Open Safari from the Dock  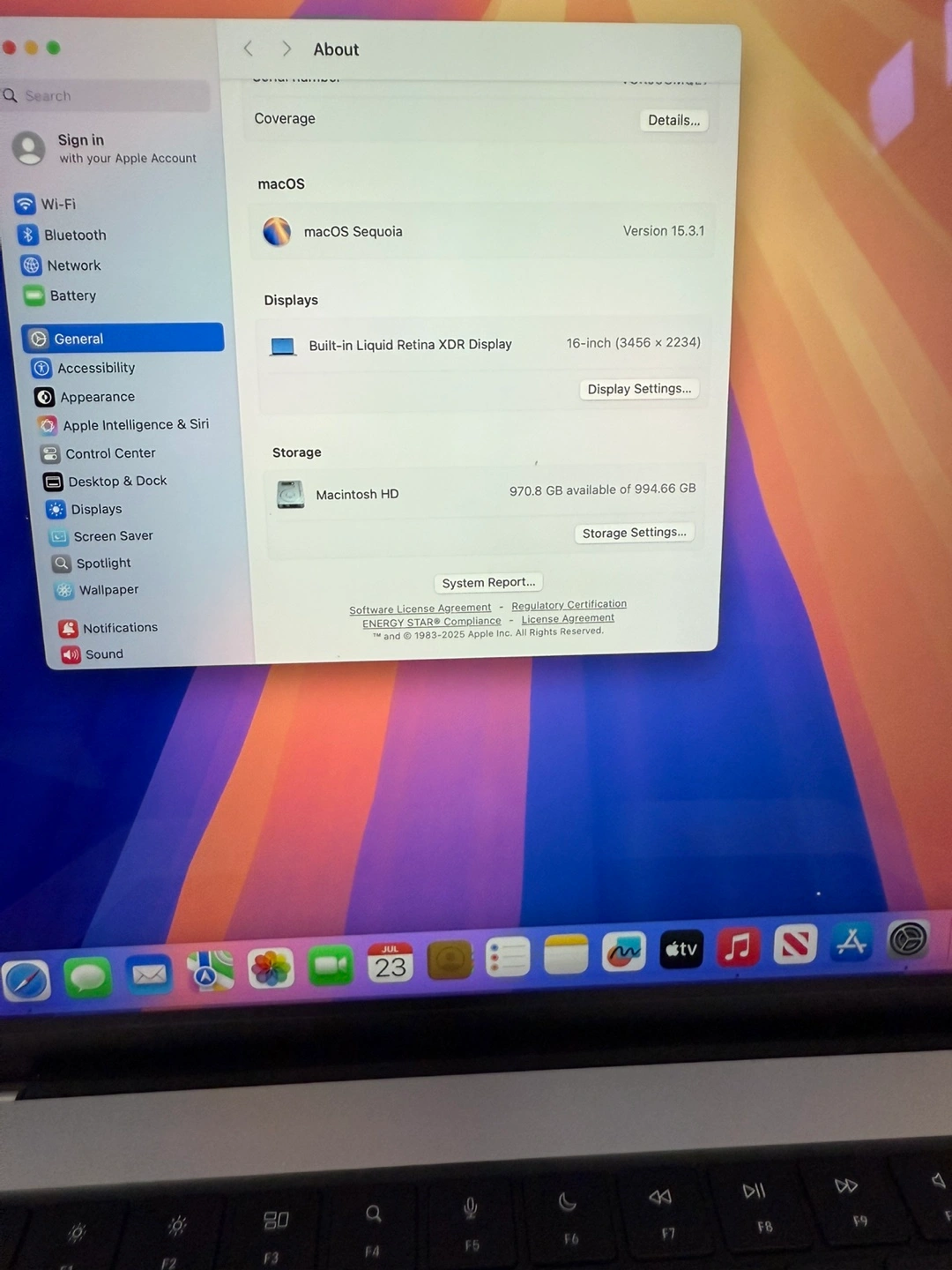tap(26, 982)
